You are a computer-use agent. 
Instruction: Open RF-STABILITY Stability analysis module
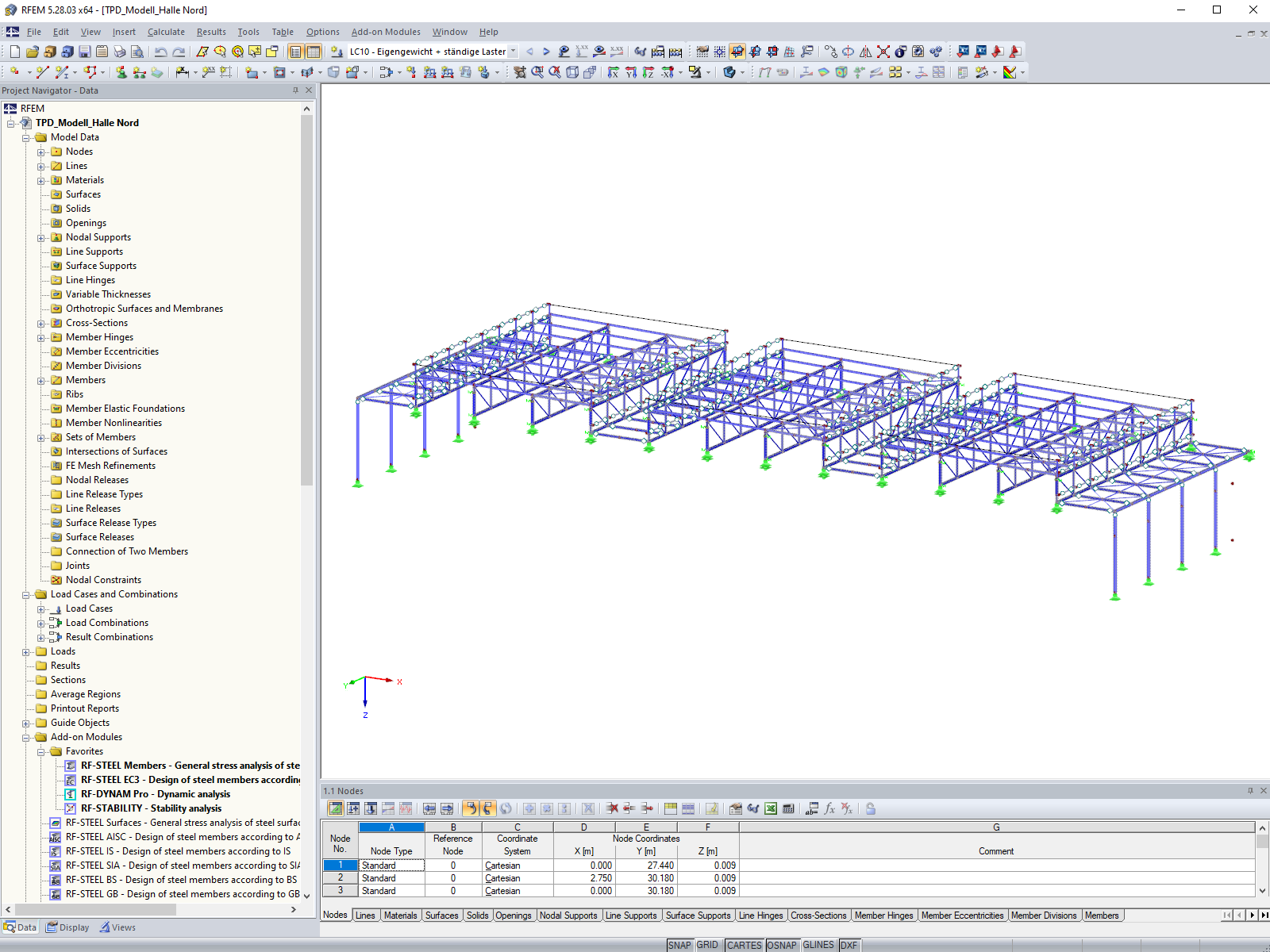(151, 808)
